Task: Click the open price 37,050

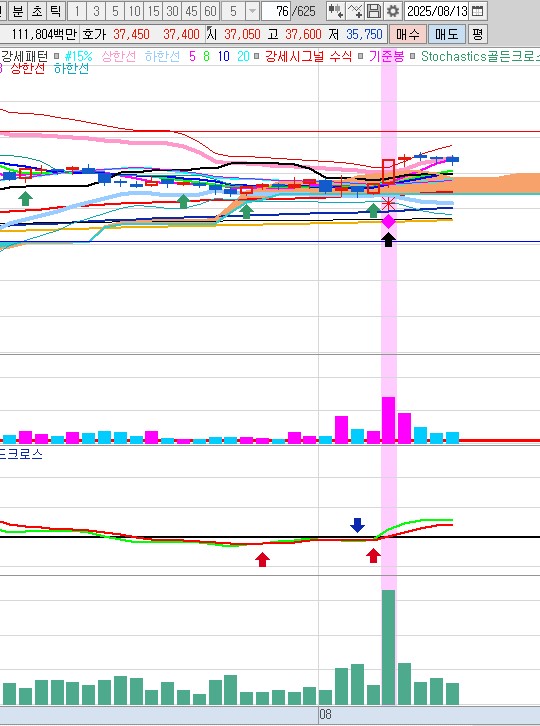Action: click(242, 34)
